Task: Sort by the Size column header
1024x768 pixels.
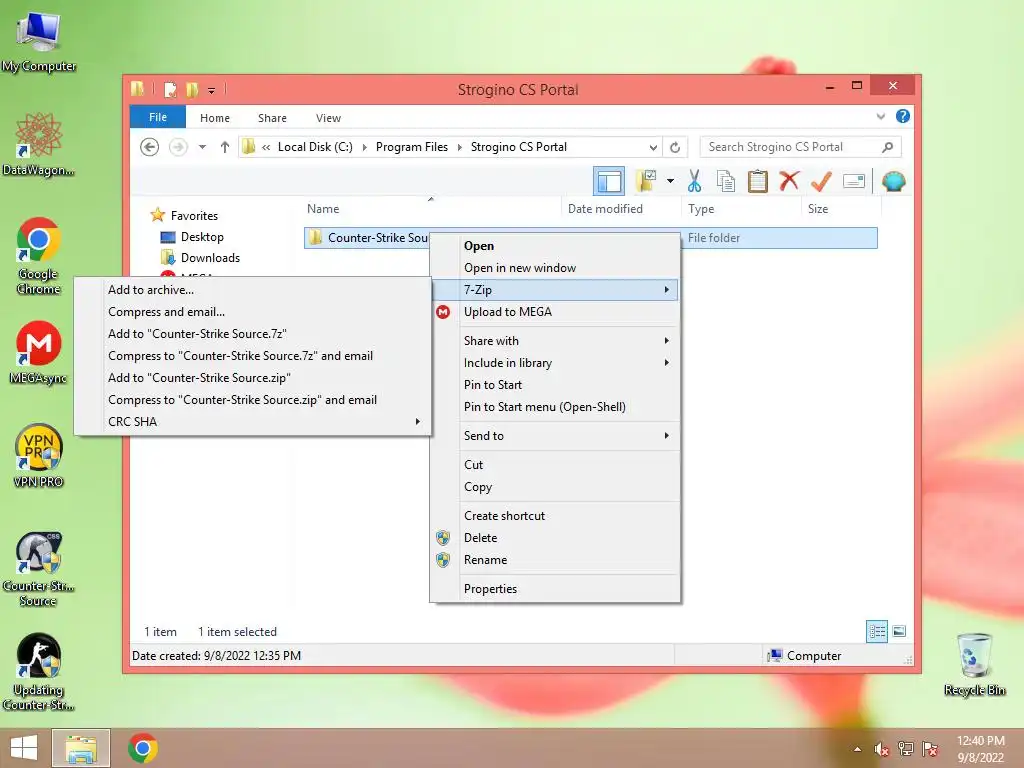Action: click(842, 208)
